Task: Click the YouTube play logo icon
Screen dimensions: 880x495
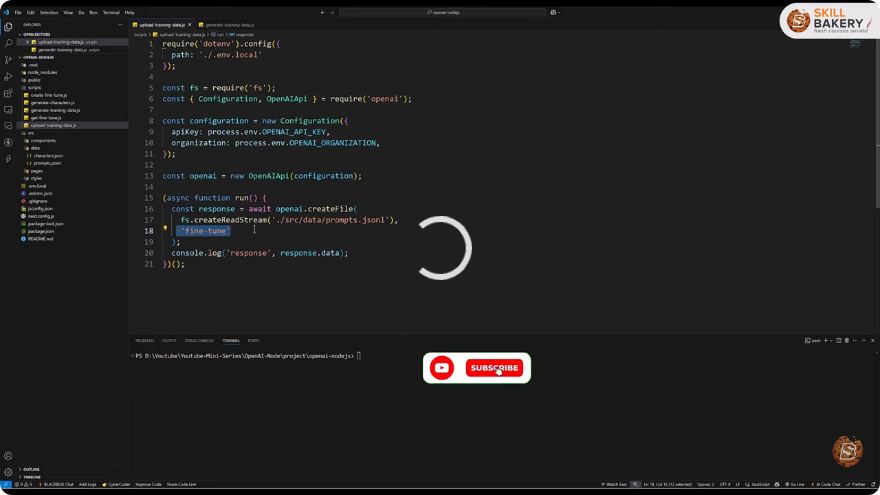Action: pos(442,368)
